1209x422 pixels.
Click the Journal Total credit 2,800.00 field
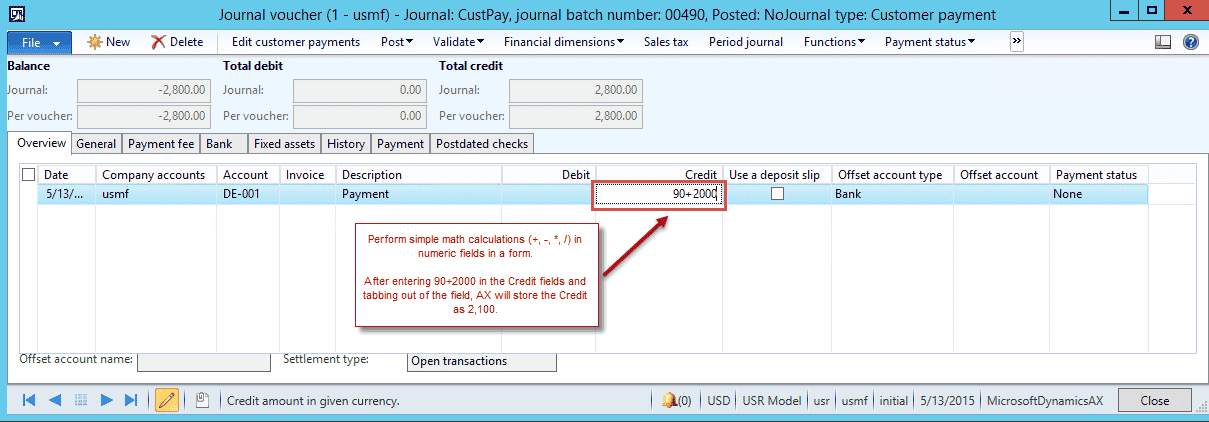pyautogui.click(x=576, y=90)
